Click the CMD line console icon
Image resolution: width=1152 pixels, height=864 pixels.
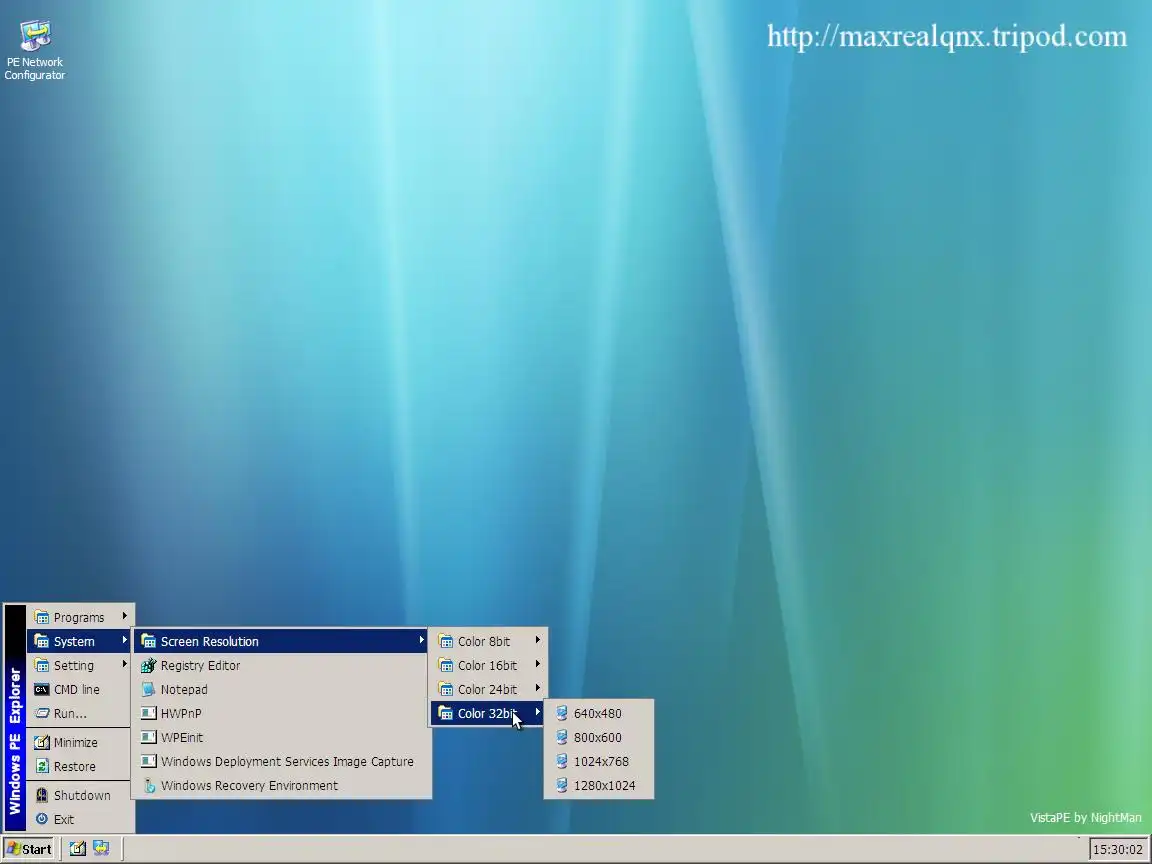pyautogui.click(x=42, y=689)
